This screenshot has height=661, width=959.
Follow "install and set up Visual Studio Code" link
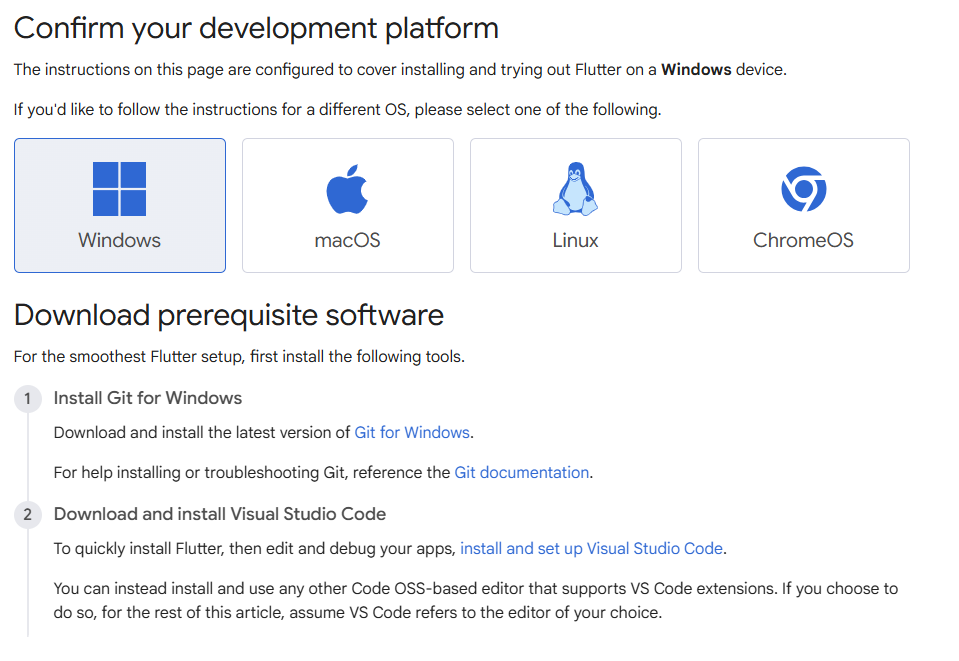point(592,548)
